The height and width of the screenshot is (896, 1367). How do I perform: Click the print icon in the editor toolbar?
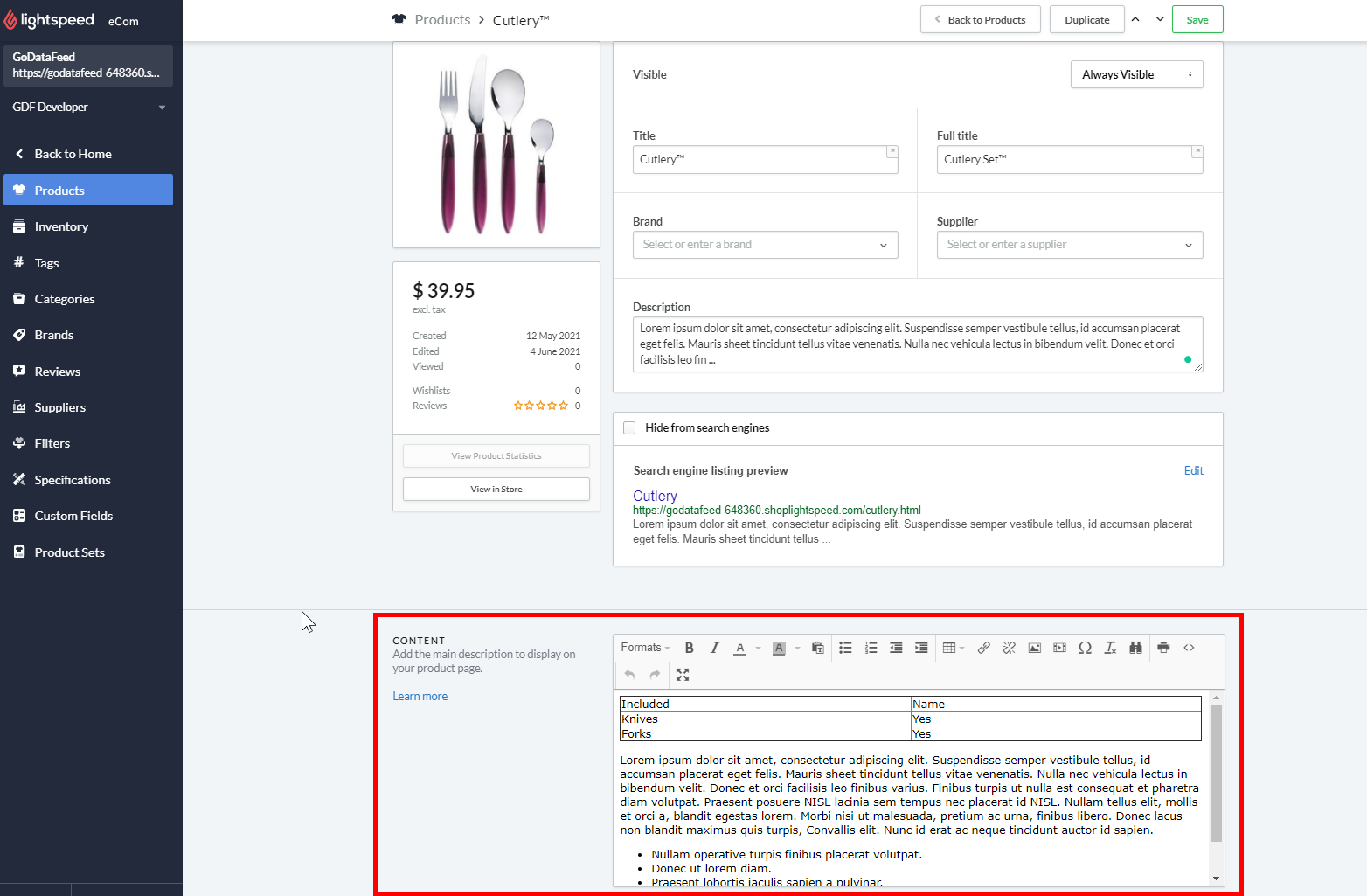tap(1163, 648)
